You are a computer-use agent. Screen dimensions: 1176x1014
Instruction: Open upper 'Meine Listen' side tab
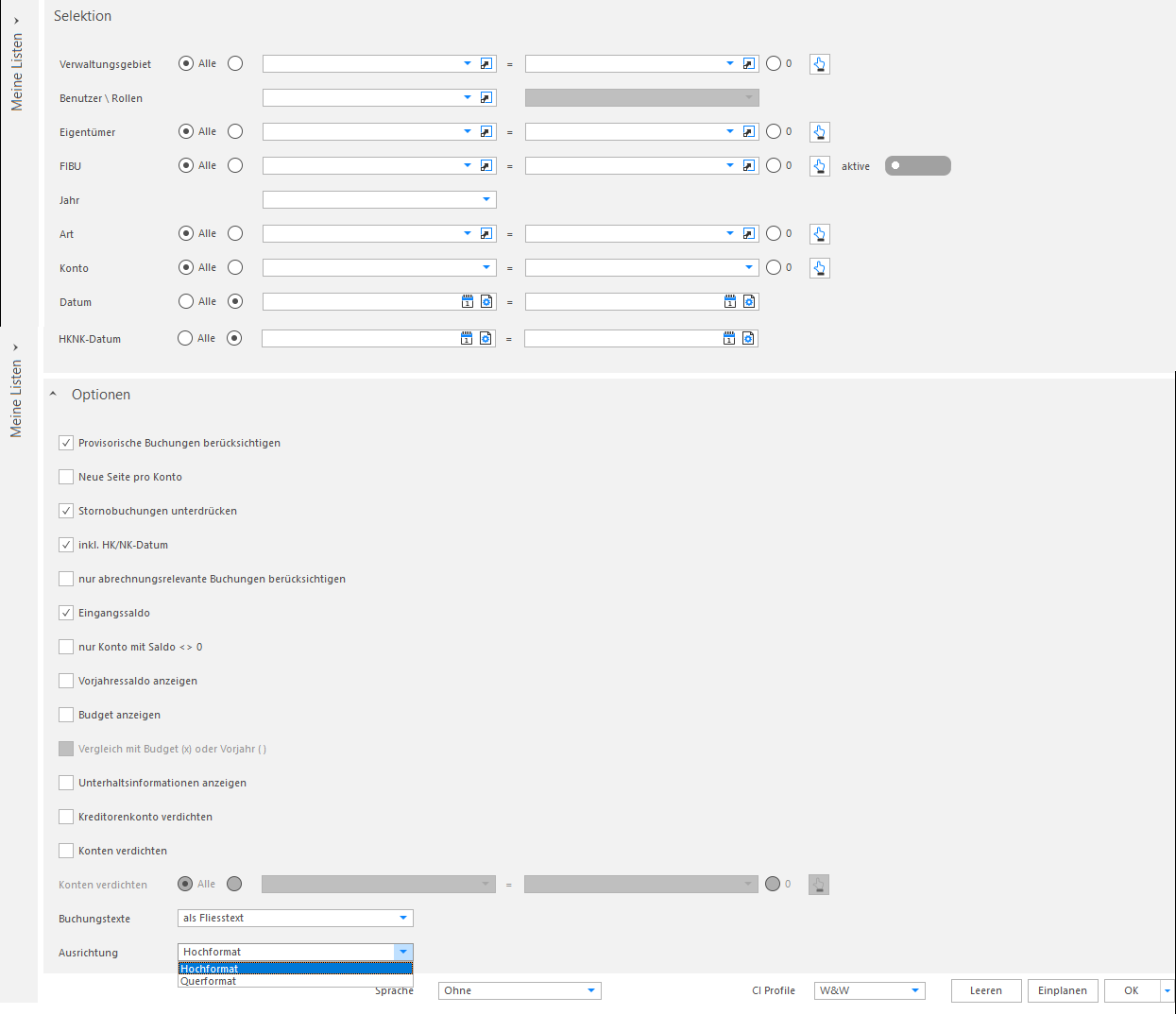pos(16,65)
